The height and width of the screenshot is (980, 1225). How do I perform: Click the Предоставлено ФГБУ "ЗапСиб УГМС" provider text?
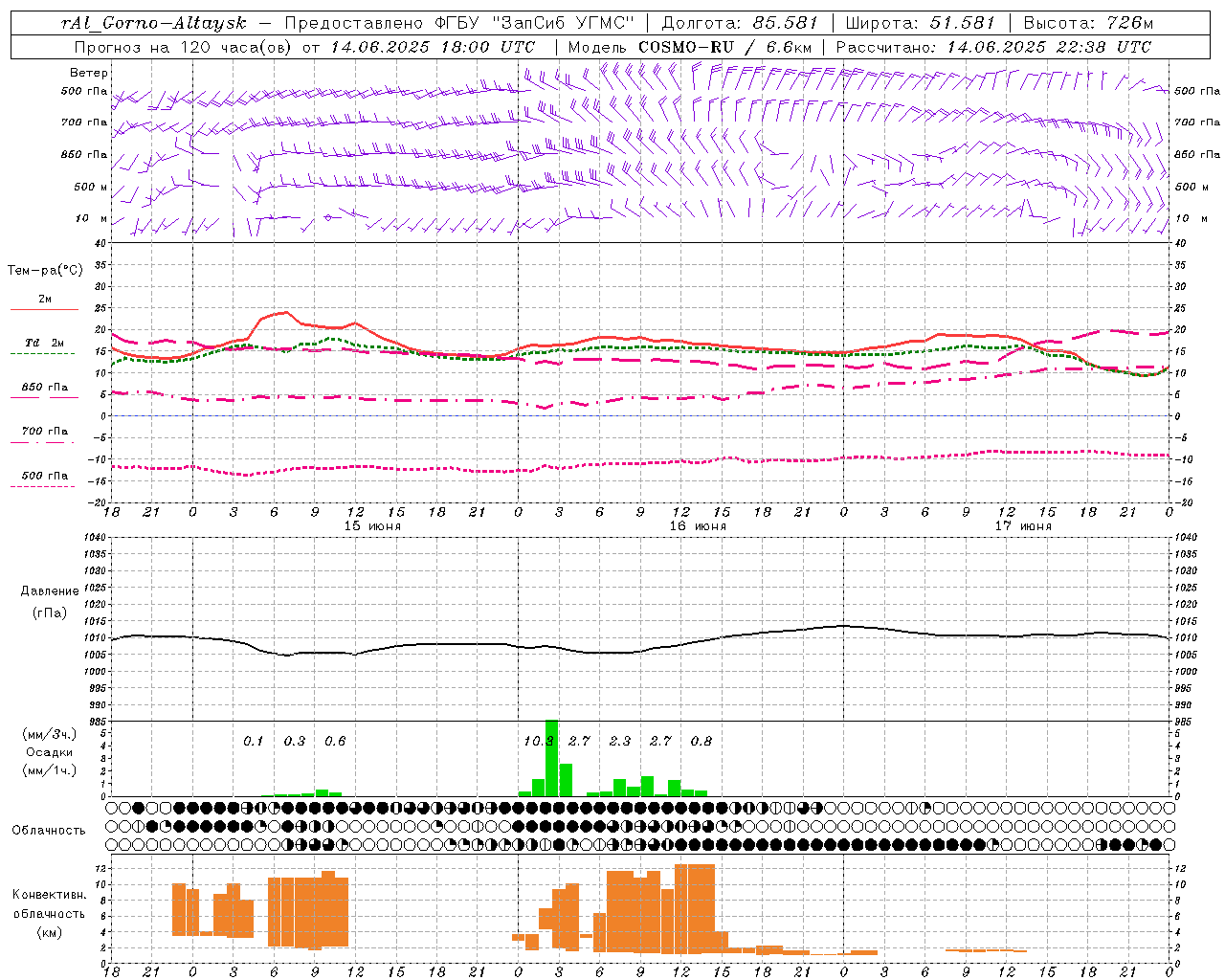click(x=460, y=23)
